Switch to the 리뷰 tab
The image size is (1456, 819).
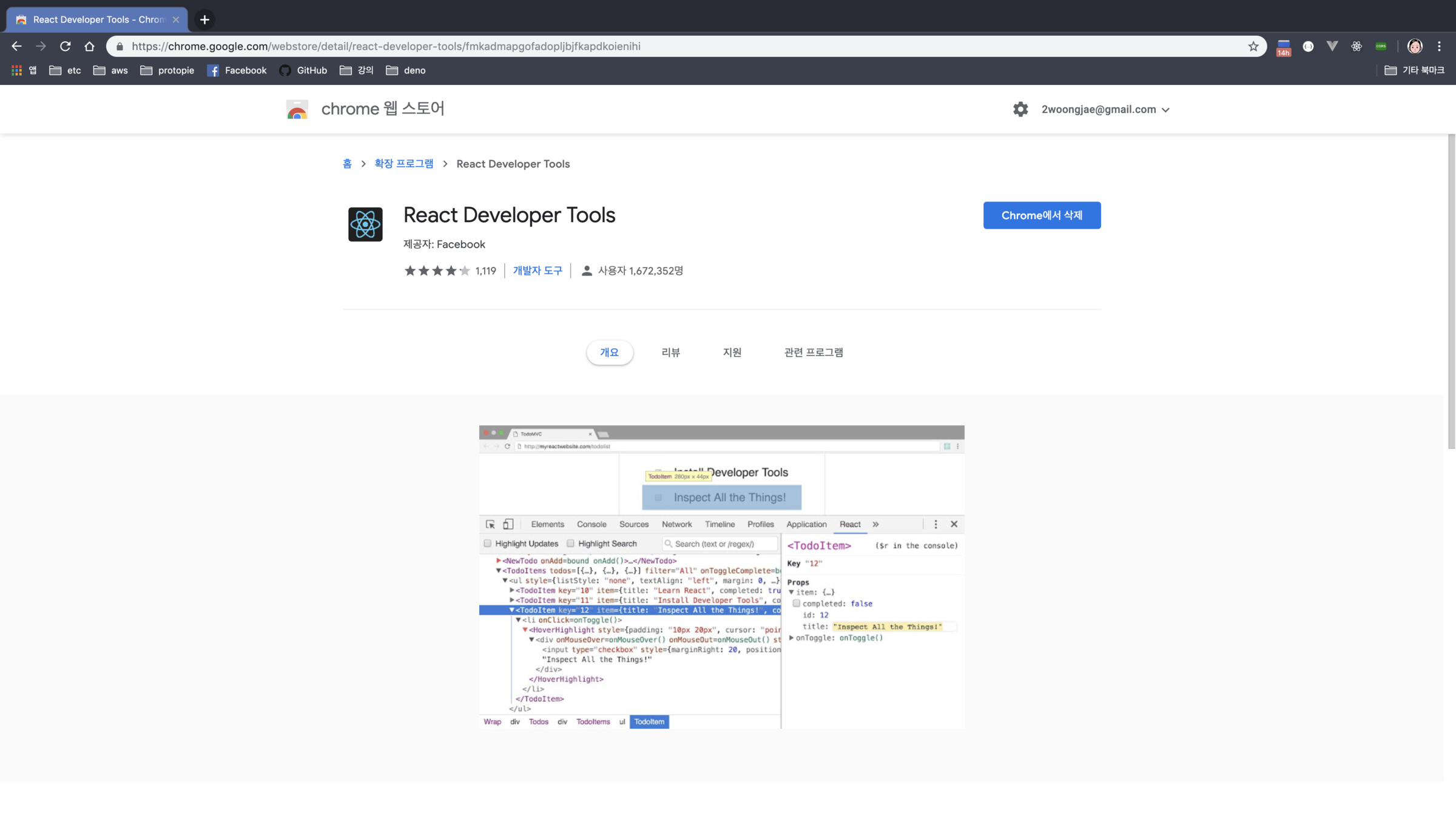point(670,352)
